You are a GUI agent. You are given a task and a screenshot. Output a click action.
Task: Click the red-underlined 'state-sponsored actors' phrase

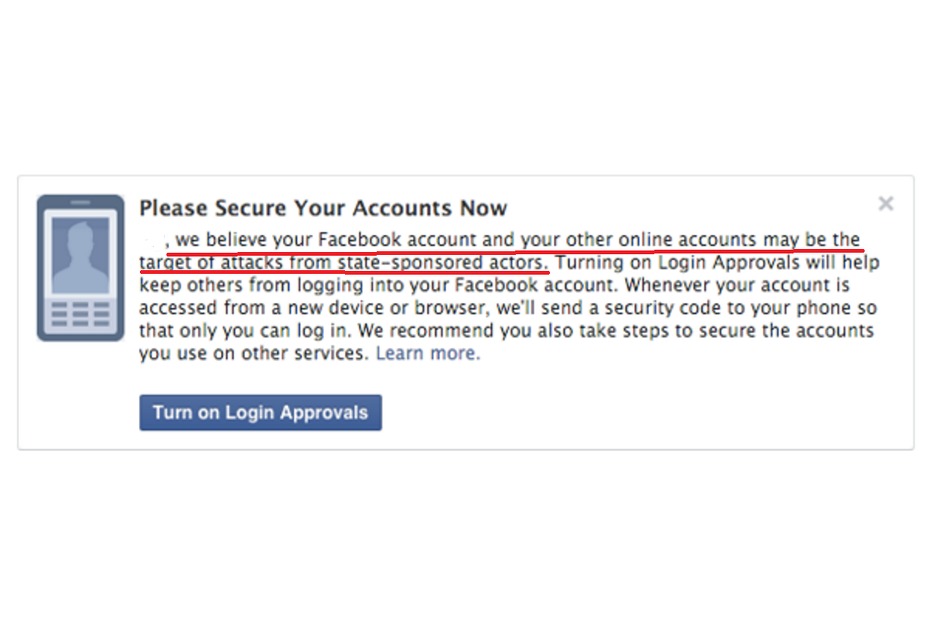pyautogui.click(x=442, y=263)
